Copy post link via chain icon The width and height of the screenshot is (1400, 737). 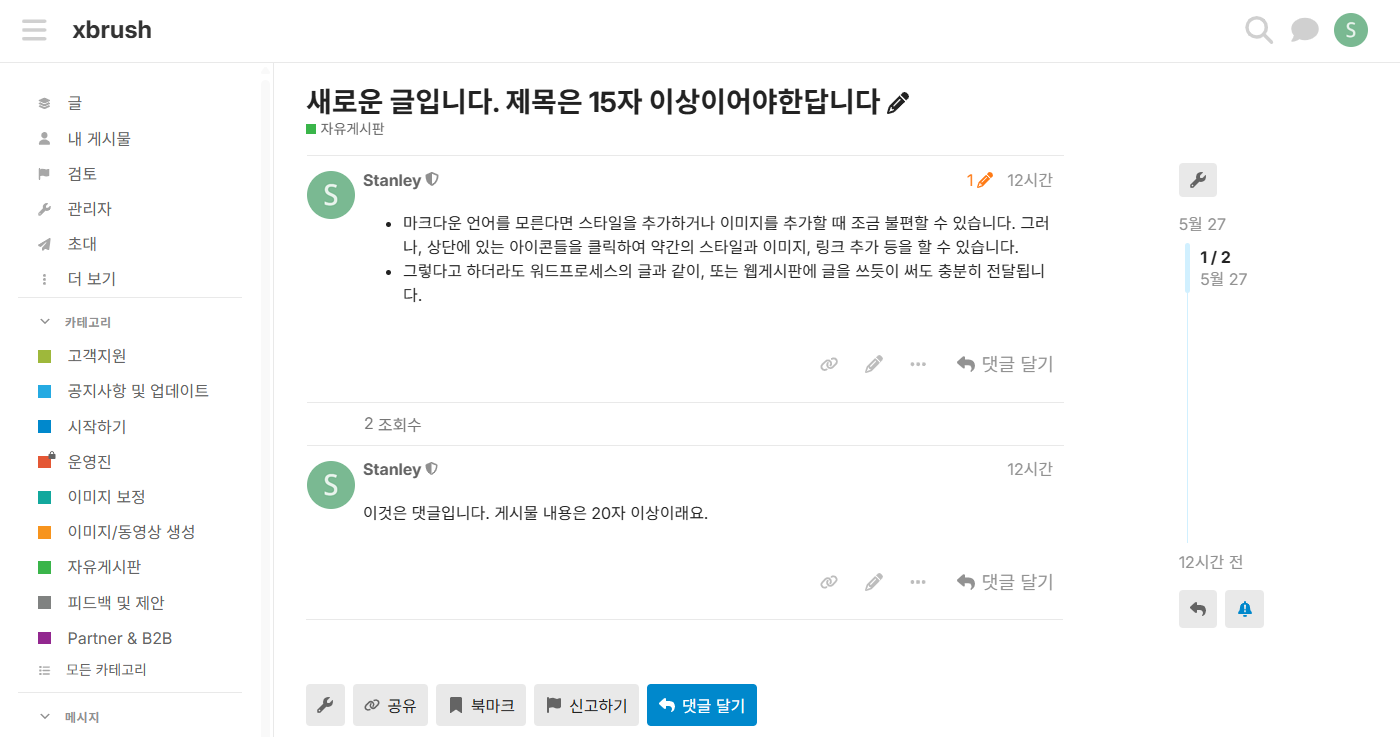tap(828, 363)
